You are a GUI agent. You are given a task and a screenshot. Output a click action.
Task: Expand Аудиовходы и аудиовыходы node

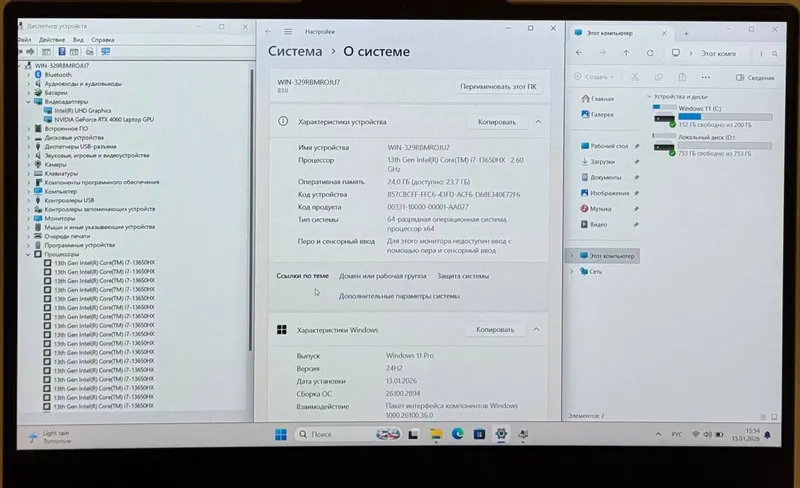coord(29,84)
